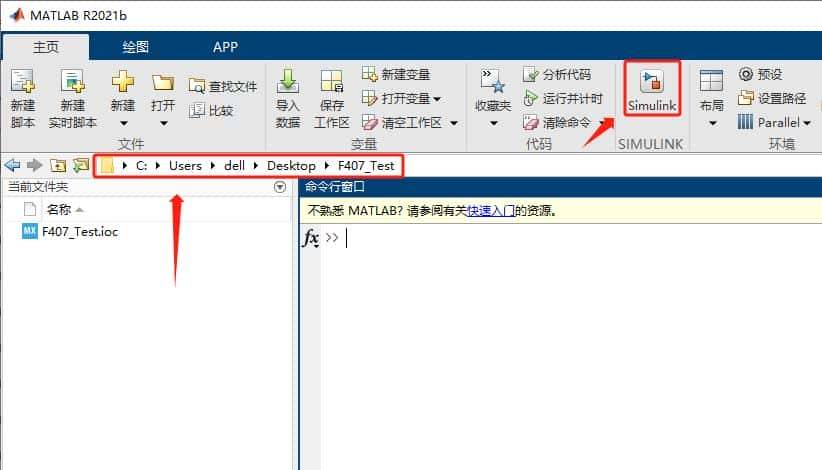Click the Layout (布局) icon
The width and height of the screenshot is (822, 470).
point(711,82)
